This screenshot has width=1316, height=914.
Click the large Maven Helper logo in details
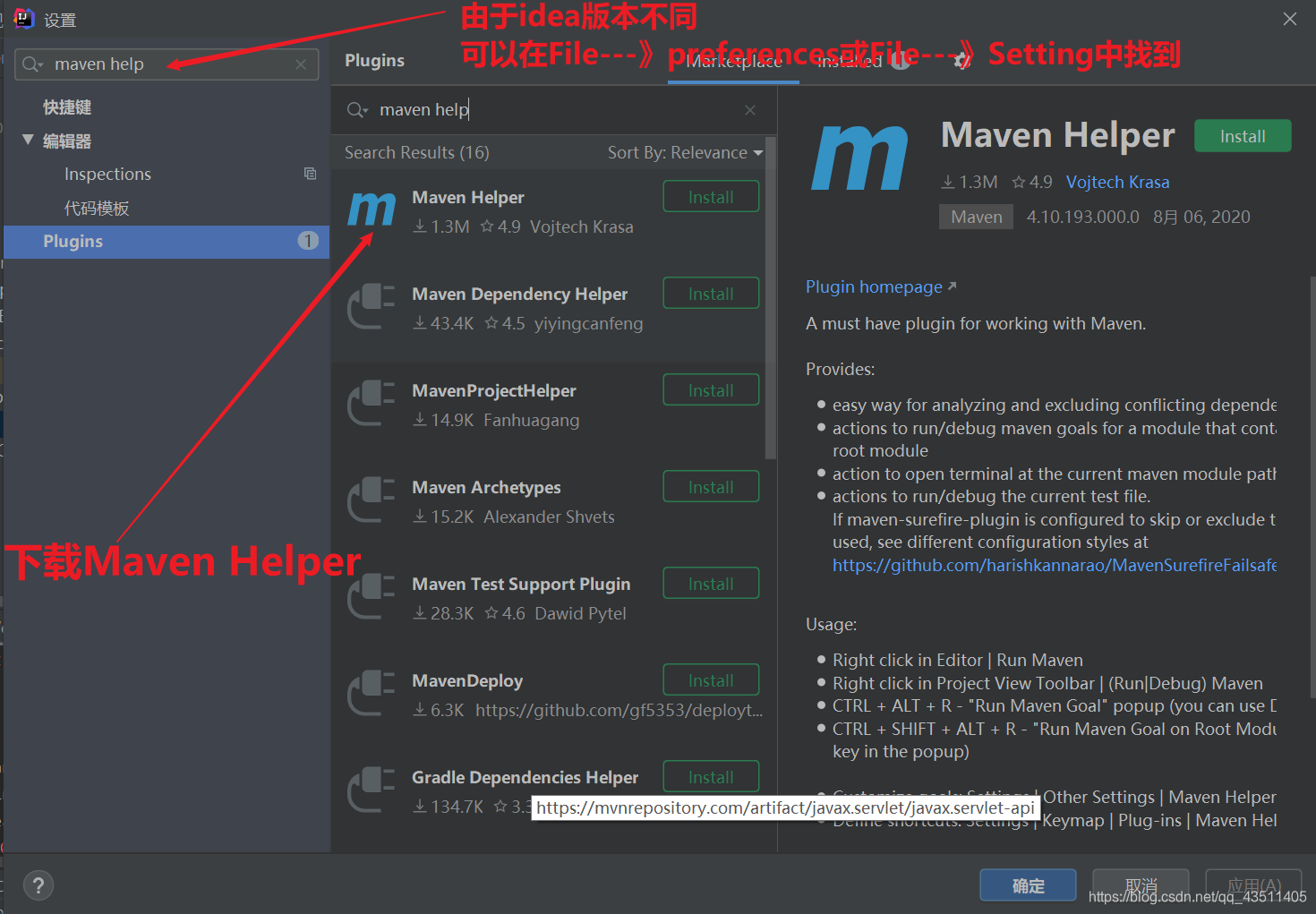(859, 158)
